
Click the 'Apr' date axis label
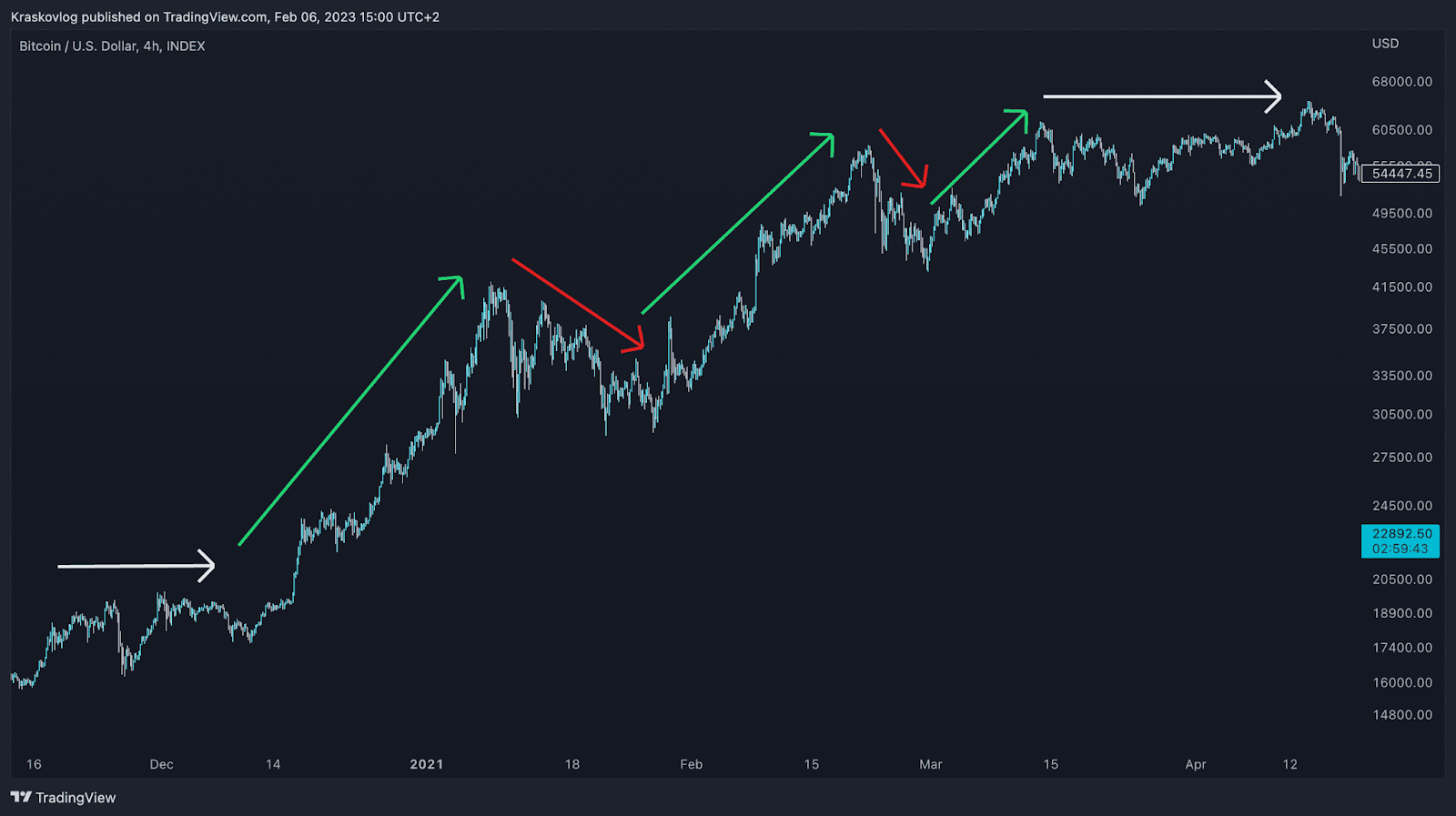1195,764
